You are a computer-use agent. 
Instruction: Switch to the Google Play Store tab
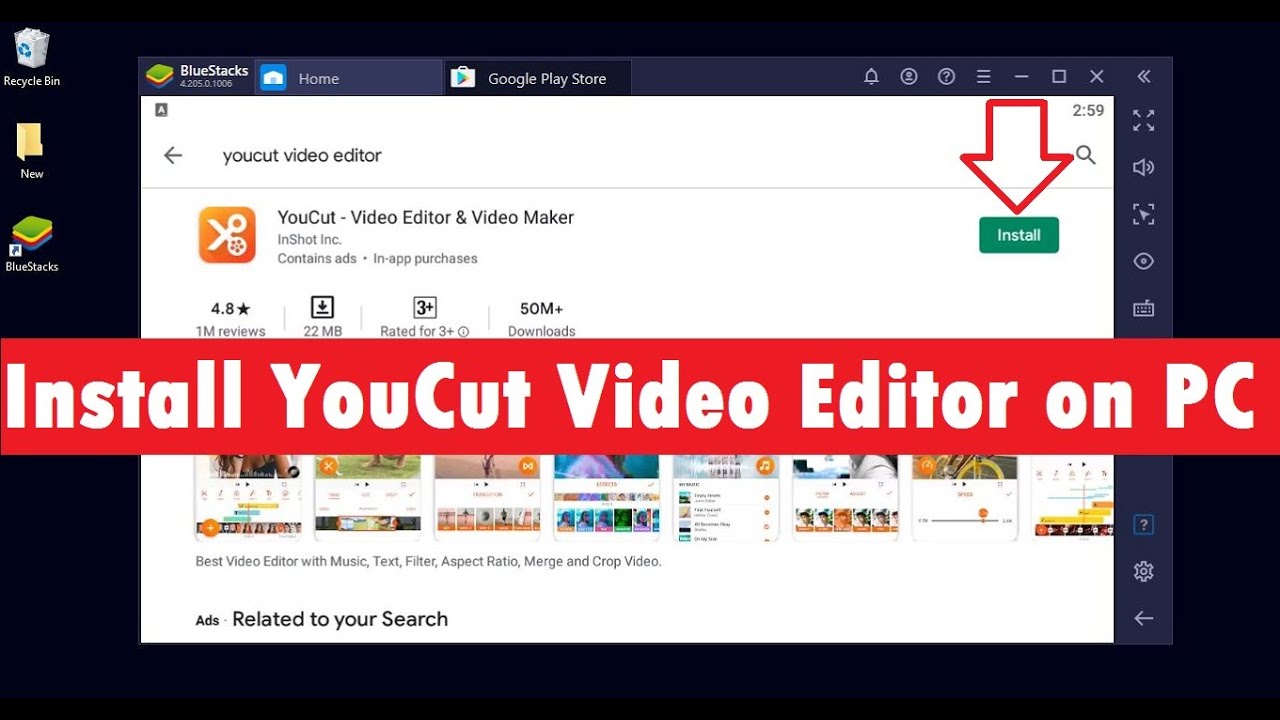538,78
